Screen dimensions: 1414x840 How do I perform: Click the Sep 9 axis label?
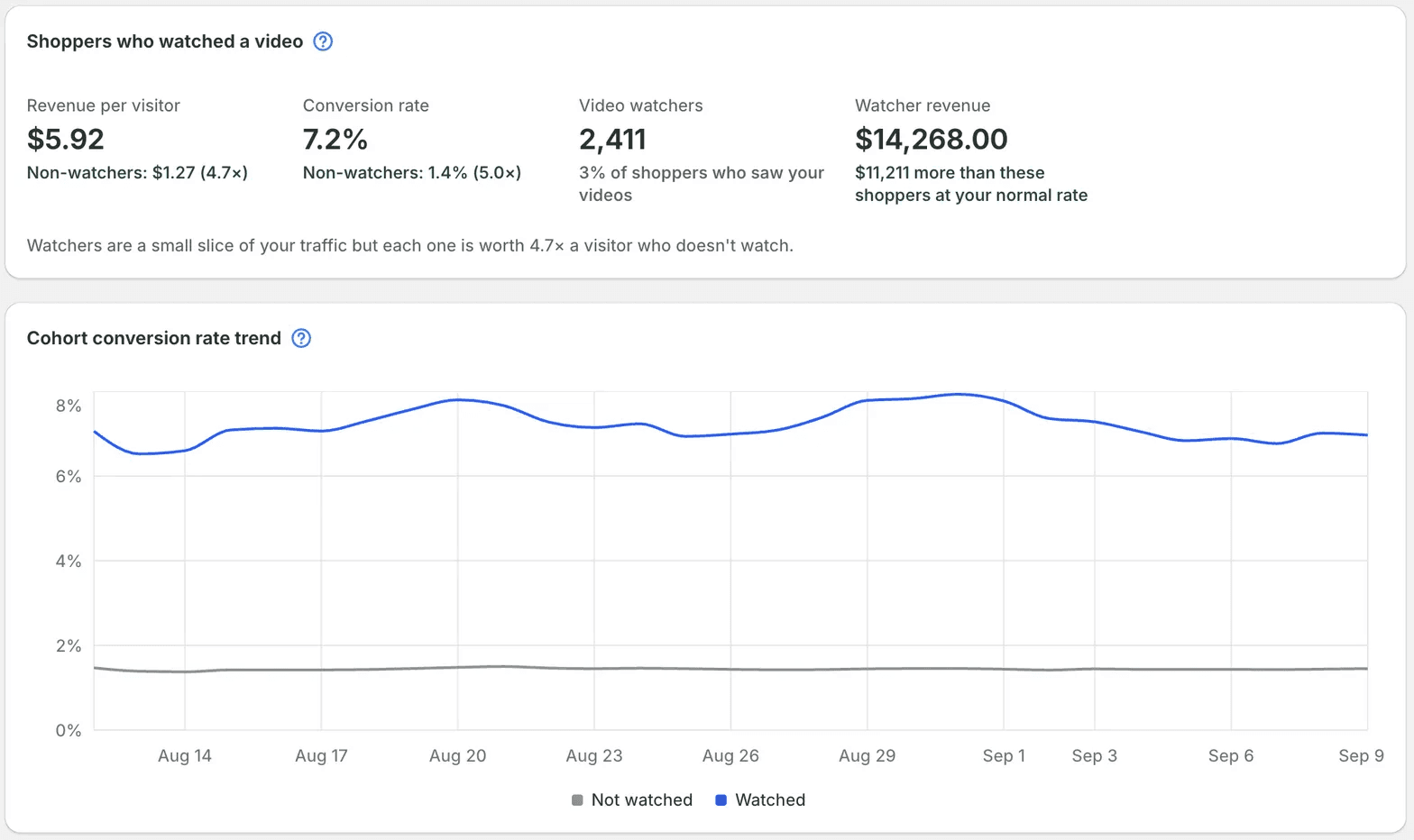click(x=1361, y=755)
